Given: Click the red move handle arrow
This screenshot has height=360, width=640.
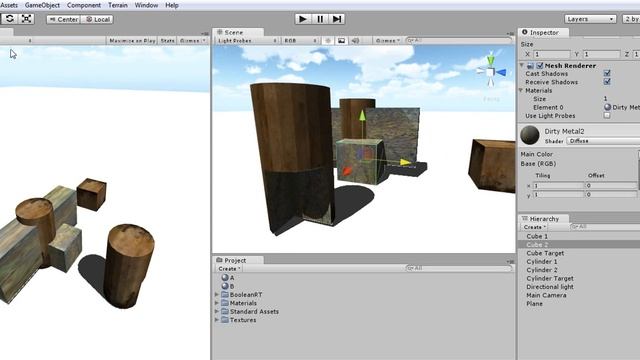Looking at the screenshot, I should tap(346, 171).
